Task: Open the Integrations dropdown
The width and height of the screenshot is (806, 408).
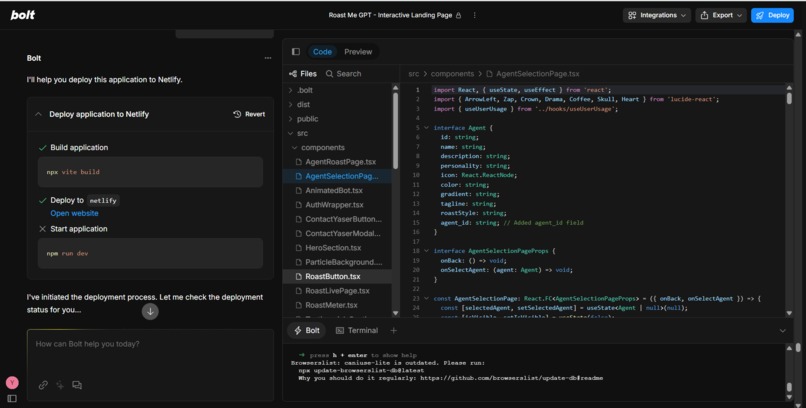Action: pos(657,15)
